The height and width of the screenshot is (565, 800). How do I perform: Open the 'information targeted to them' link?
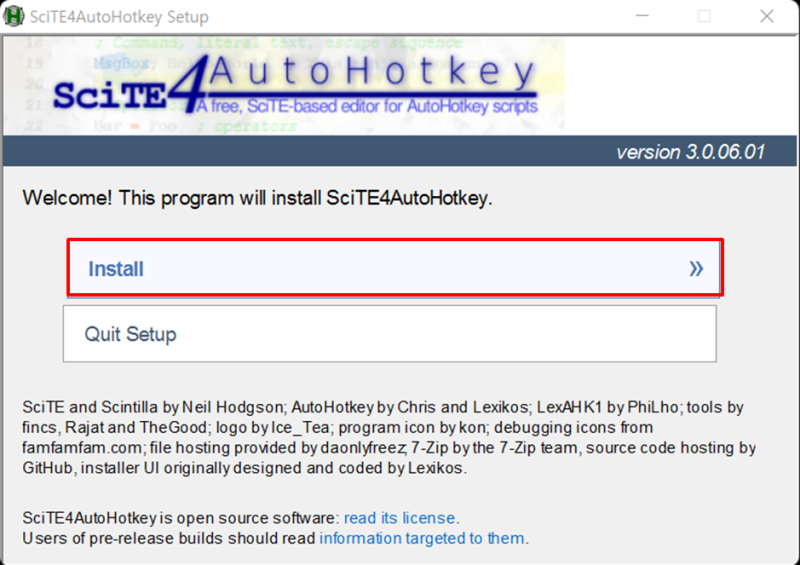point(422,538)
